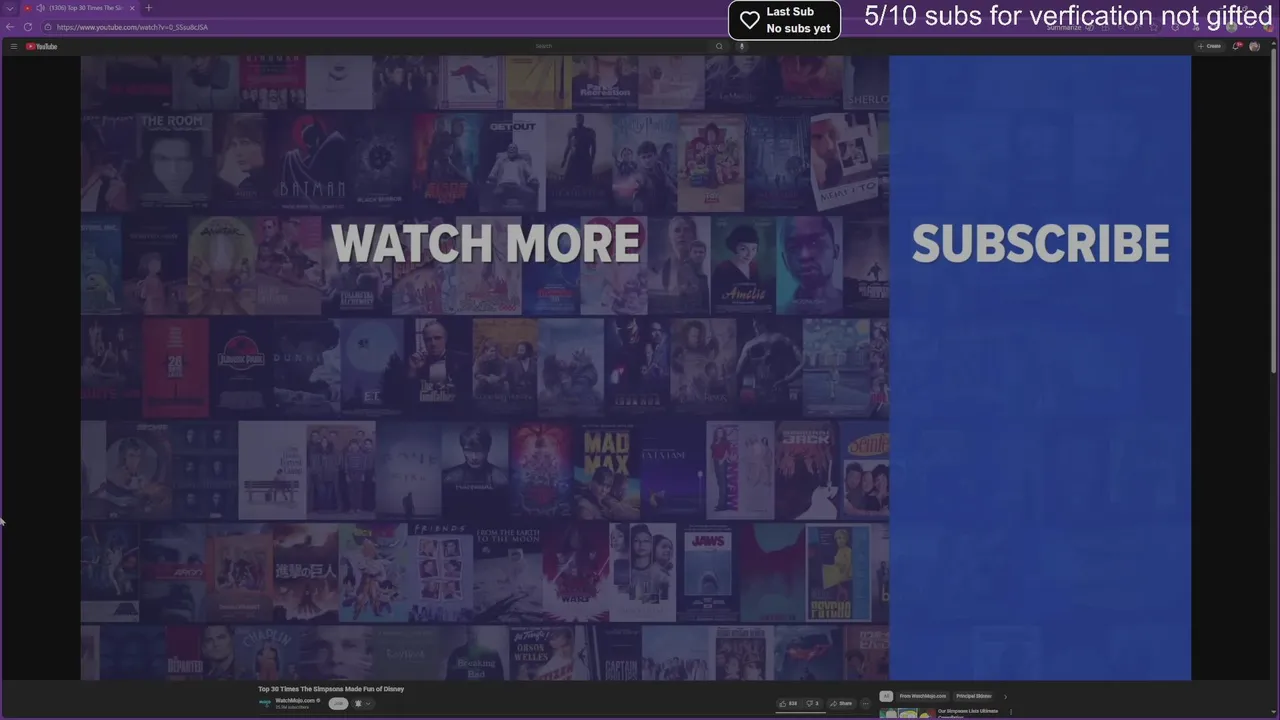Open the WatchMojo.com channel name link

pyautogui.click(x=295, y=700)
